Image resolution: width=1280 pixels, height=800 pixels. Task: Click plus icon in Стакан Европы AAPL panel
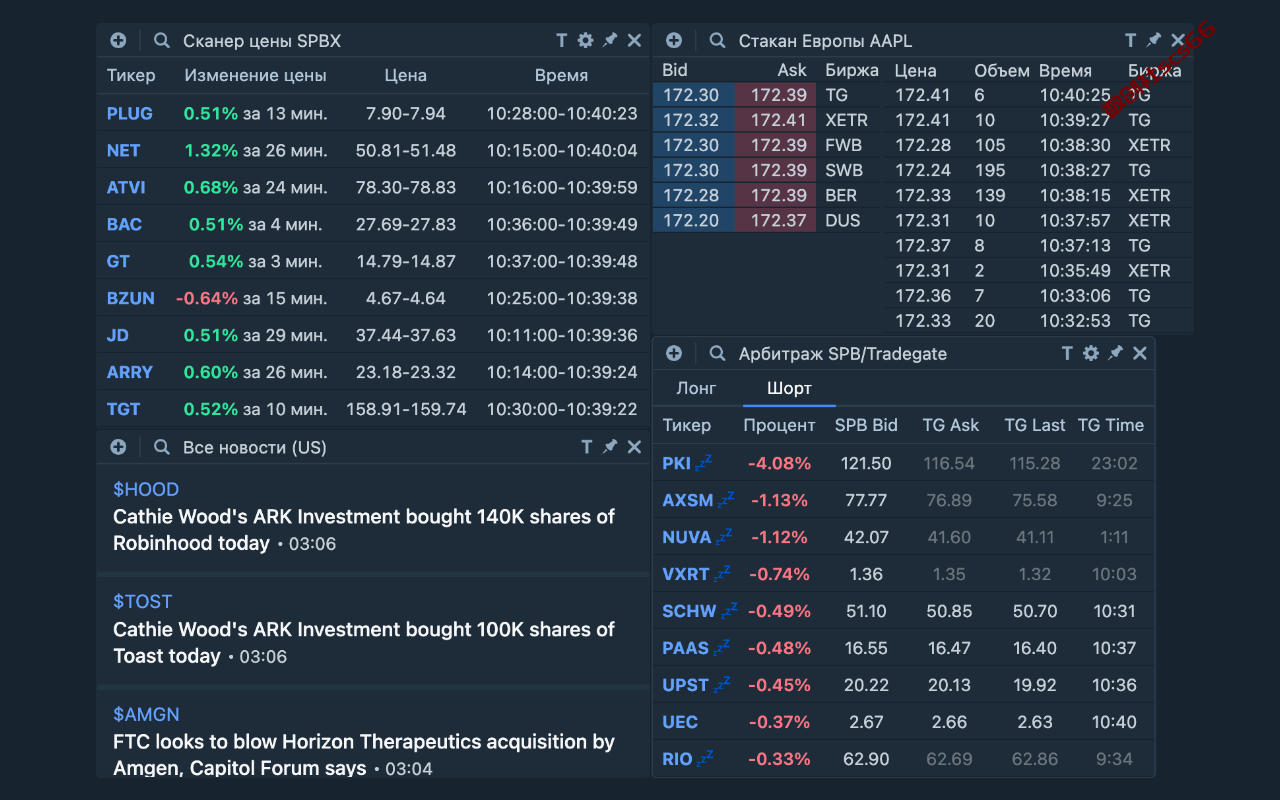coord(674,40)
